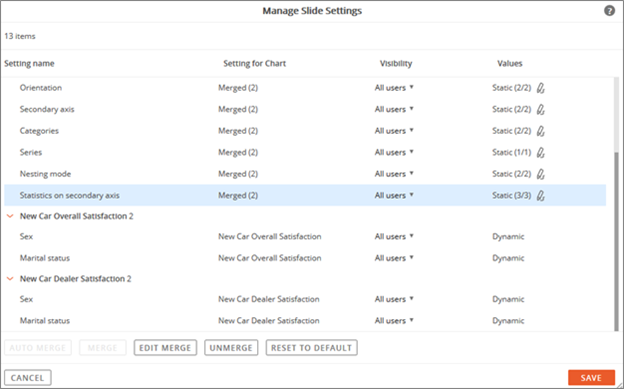Save the slide settings
This screenshot has width=624, height=389.
tap(591, 377)
